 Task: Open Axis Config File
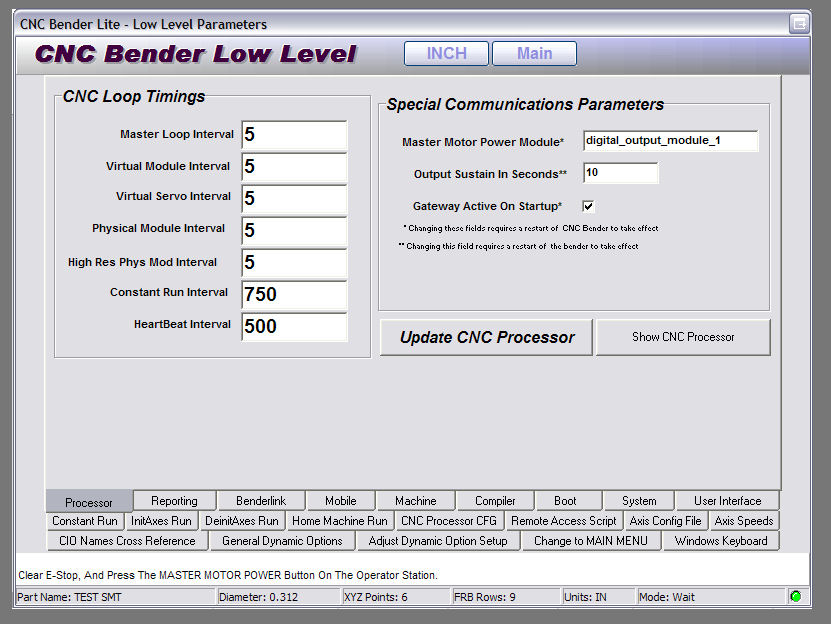665,521
